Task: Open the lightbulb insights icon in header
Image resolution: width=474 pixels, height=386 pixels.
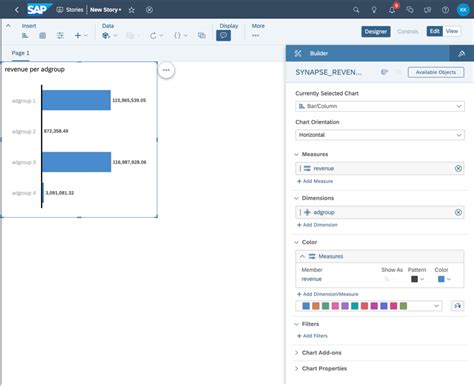Action: [374, 10]
